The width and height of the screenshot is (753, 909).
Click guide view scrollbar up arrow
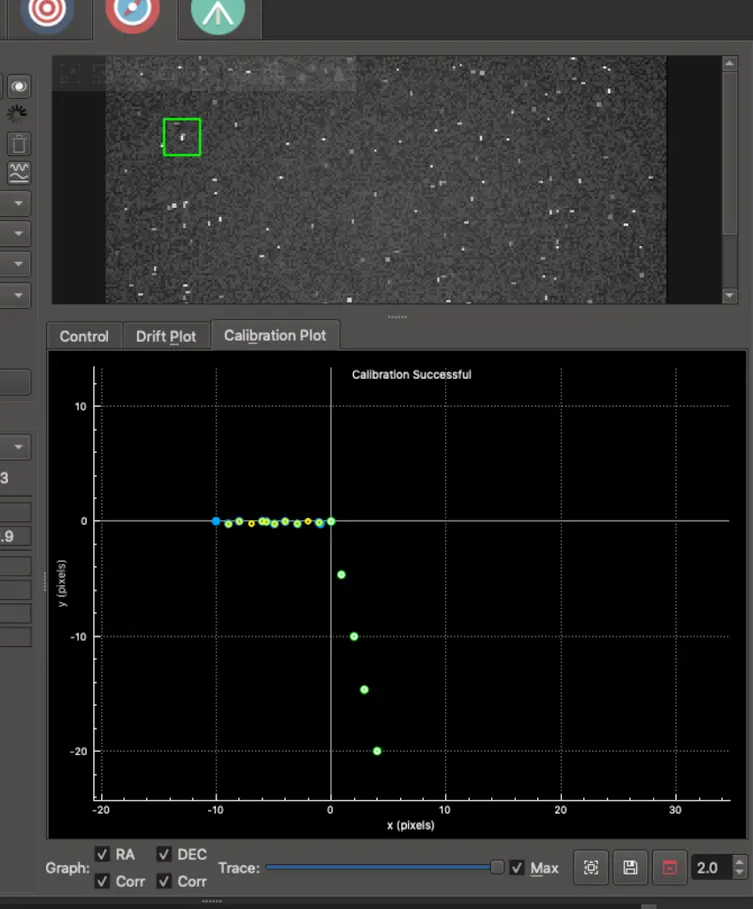pos(729,64)
